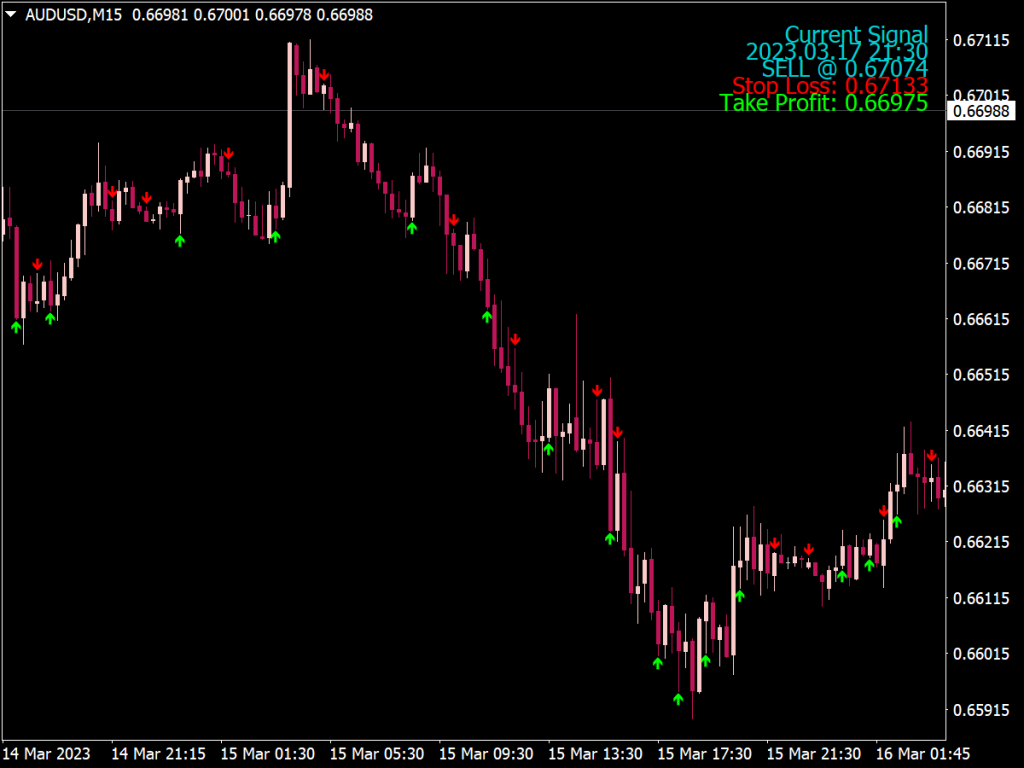Viewport: 1024px width, 768px height.
Task: Click the signal date '2023.03.17 21:30'
Action: point(837,52)
